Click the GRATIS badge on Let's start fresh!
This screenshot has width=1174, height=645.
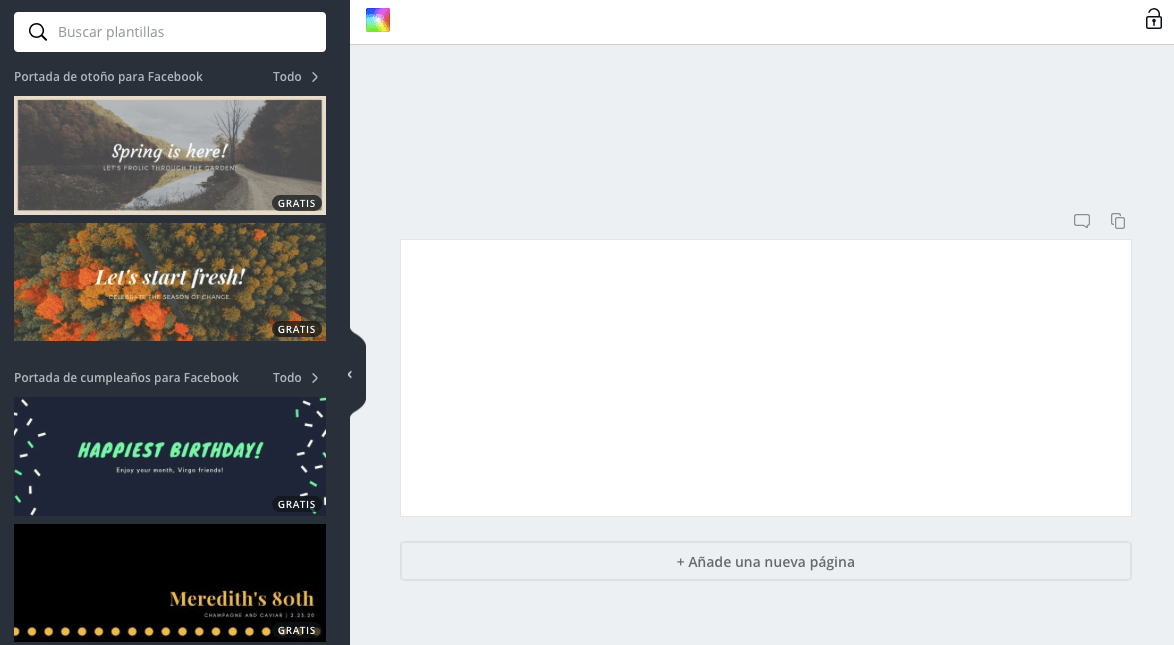point(296,329)
